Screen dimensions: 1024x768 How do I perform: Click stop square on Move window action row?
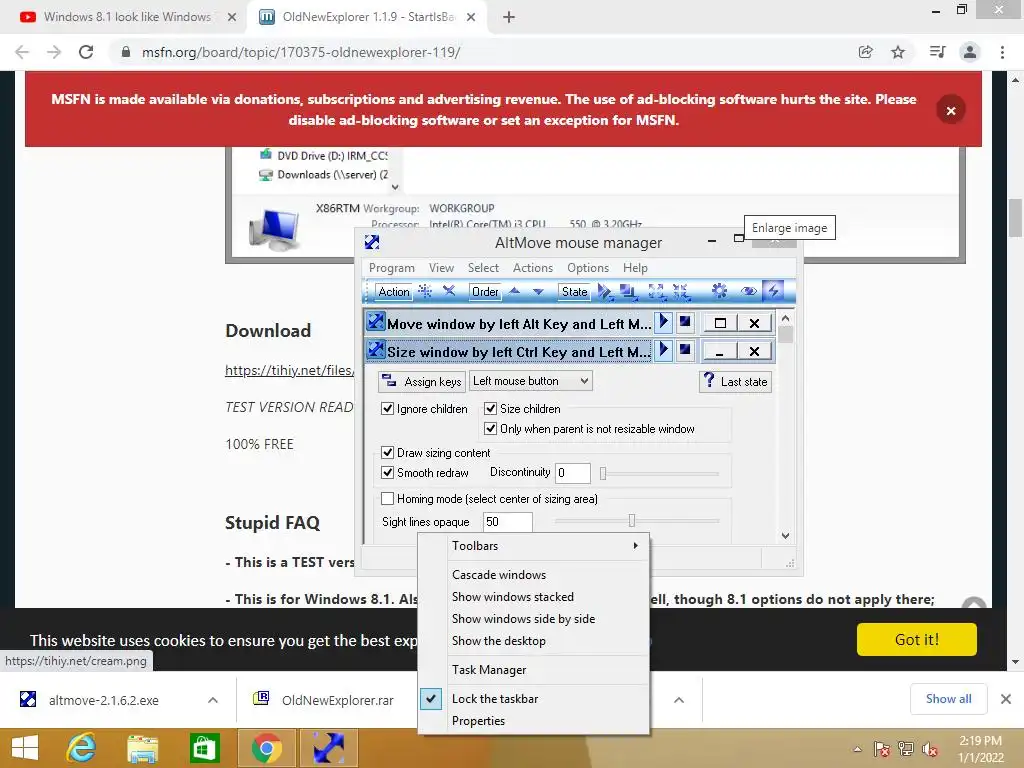[685, 322]
